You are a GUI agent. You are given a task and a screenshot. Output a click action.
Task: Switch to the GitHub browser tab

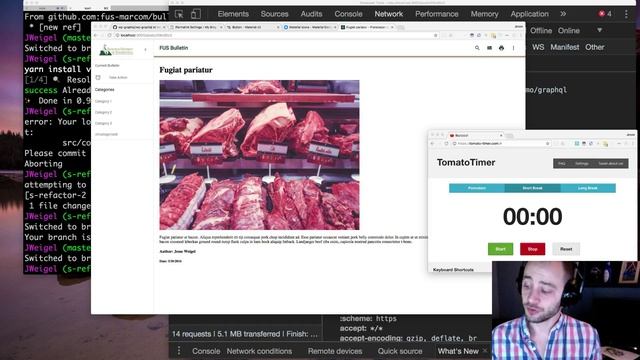click(139, 27)
